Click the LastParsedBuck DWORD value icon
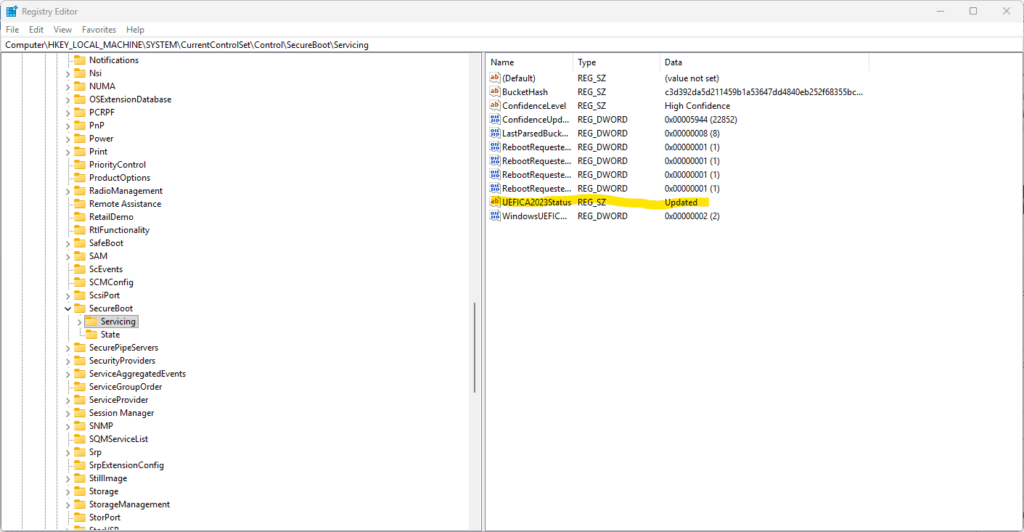 [x=494, y=133]
